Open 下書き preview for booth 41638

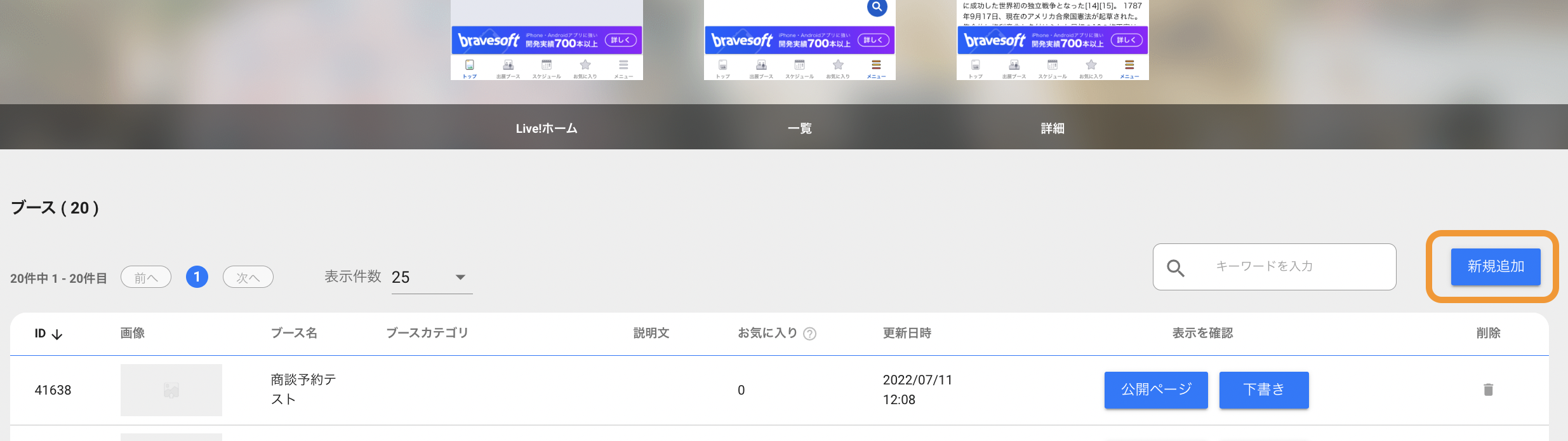click(x=1264, y=390)
